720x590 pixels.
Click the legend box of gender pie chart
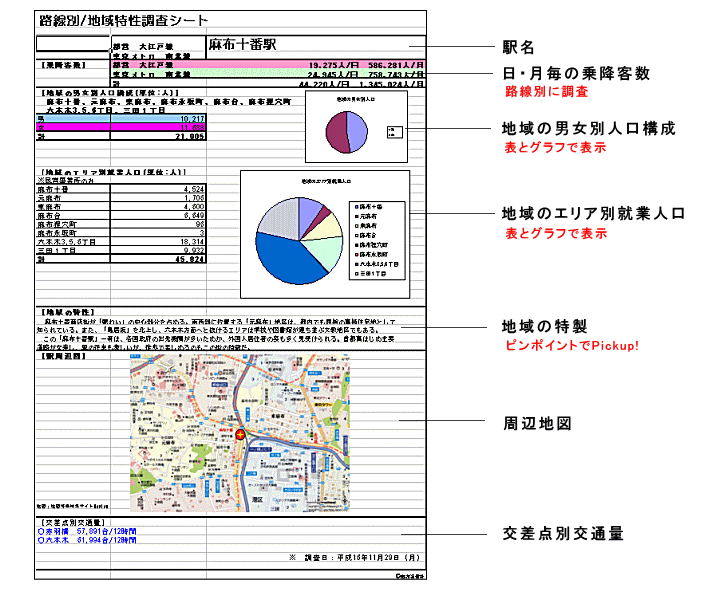[x=394, y=132]
